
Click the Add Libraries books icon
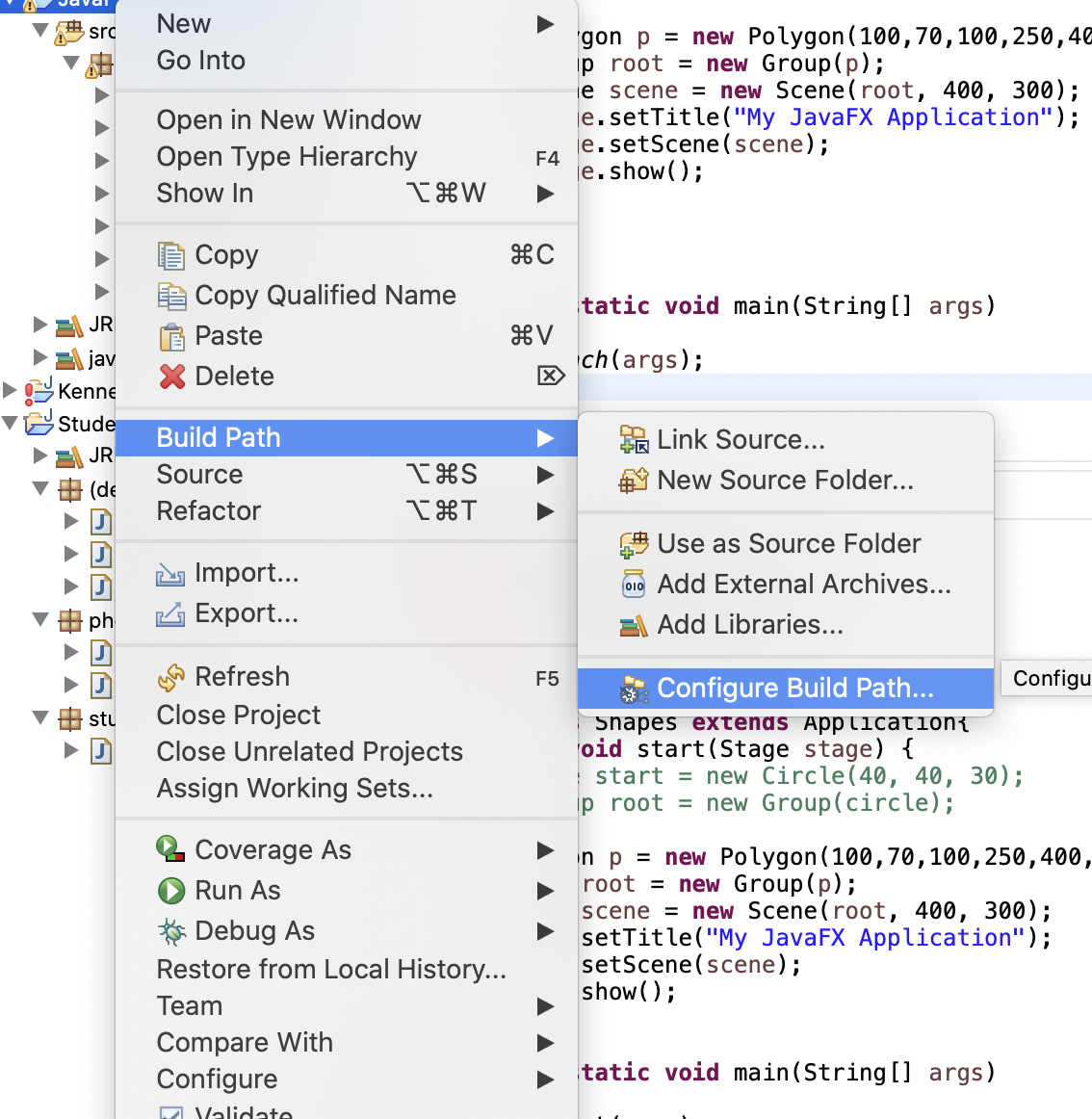[x=633, y=626]
